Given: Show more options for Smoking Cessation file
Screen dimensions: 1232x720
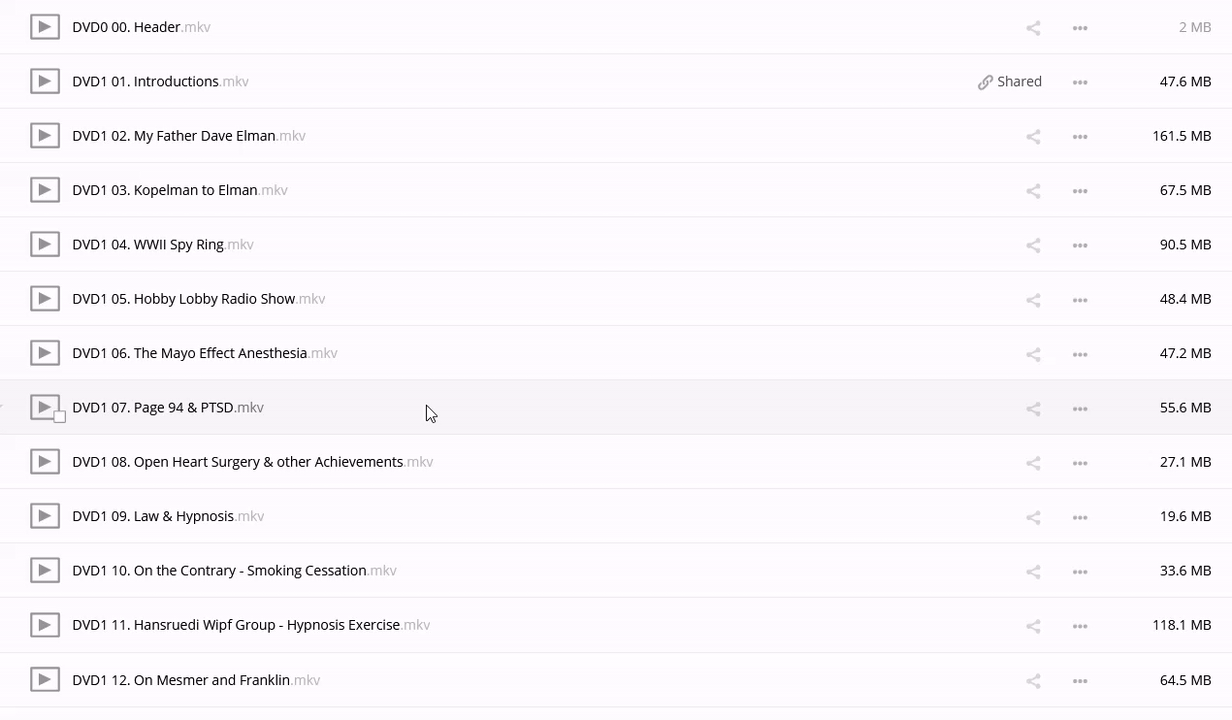Looking at the screenshot, I should pos(1080,572).
